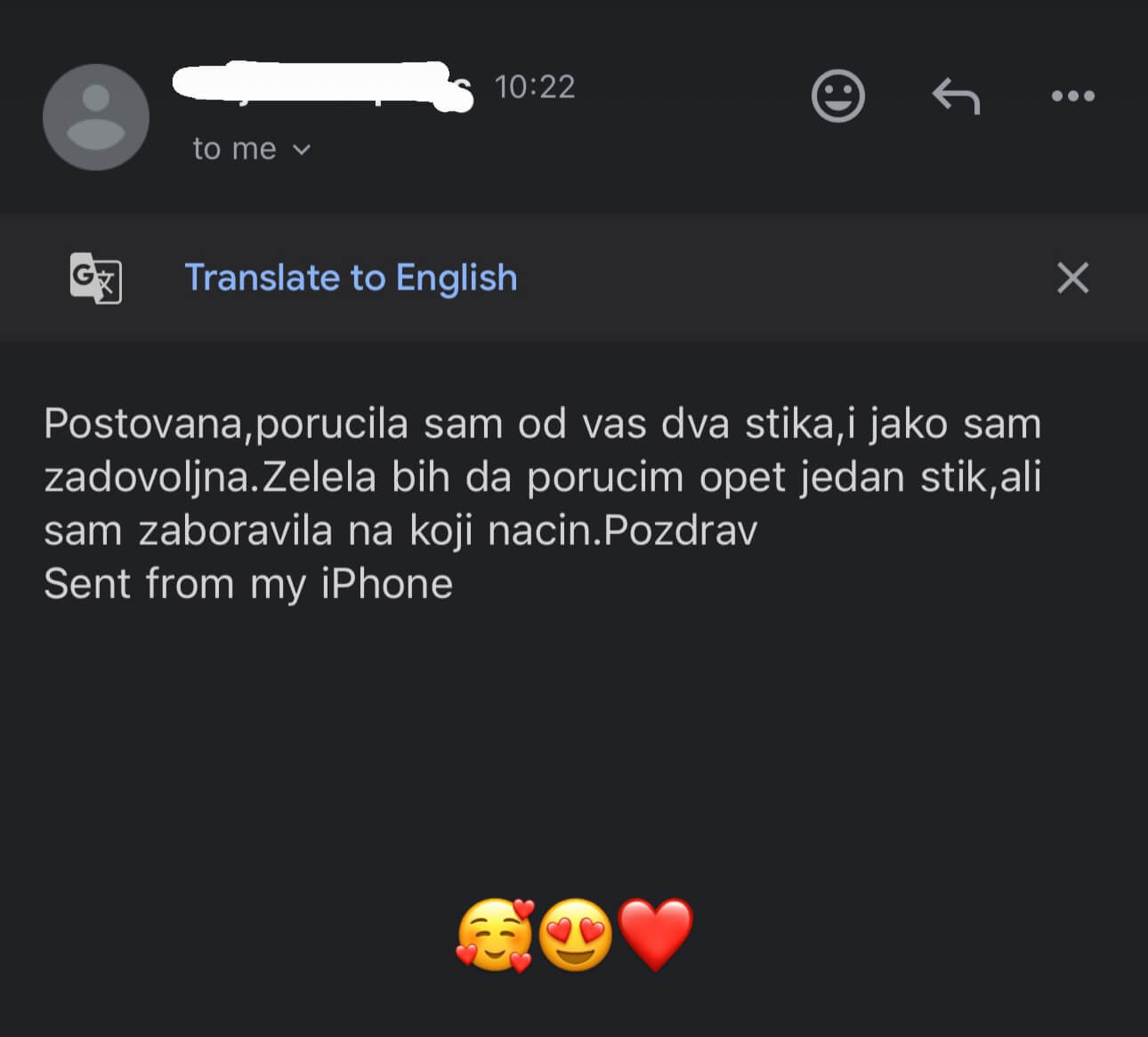Image resolution: width=1148 pixels, height=1037 pixels.
Task: Expand recipient details chevron beside 'to me'
Action: (x=302, y=150)
